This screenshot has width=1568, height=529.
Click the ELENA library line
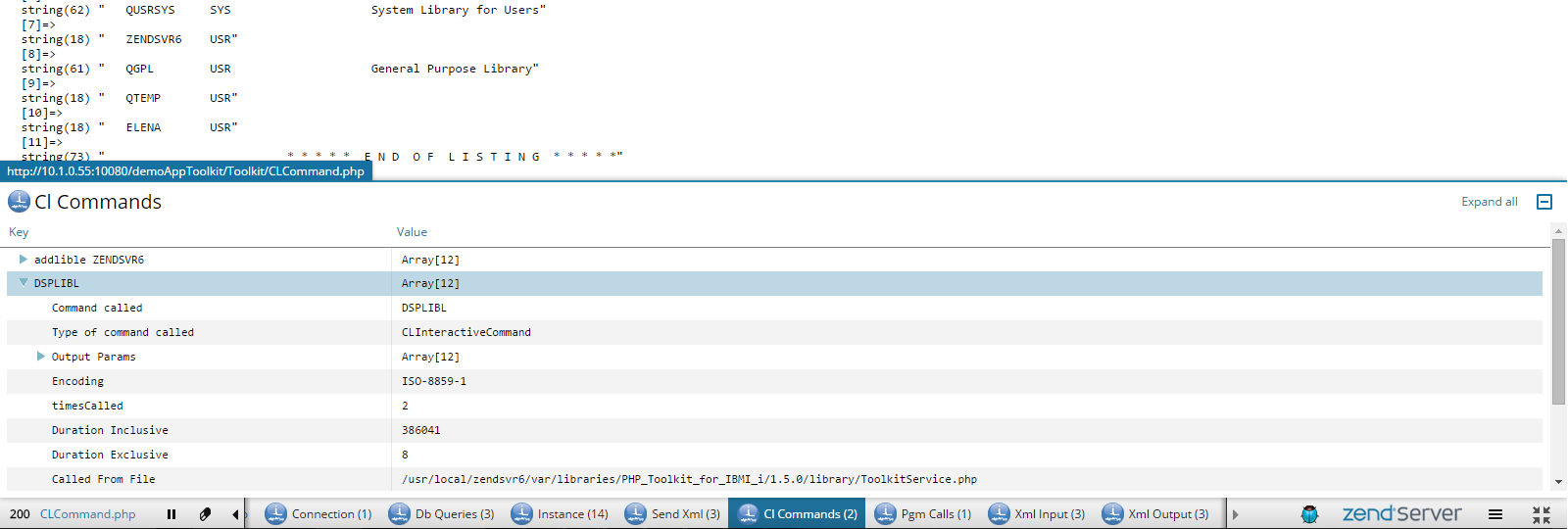tap(129, 127)
